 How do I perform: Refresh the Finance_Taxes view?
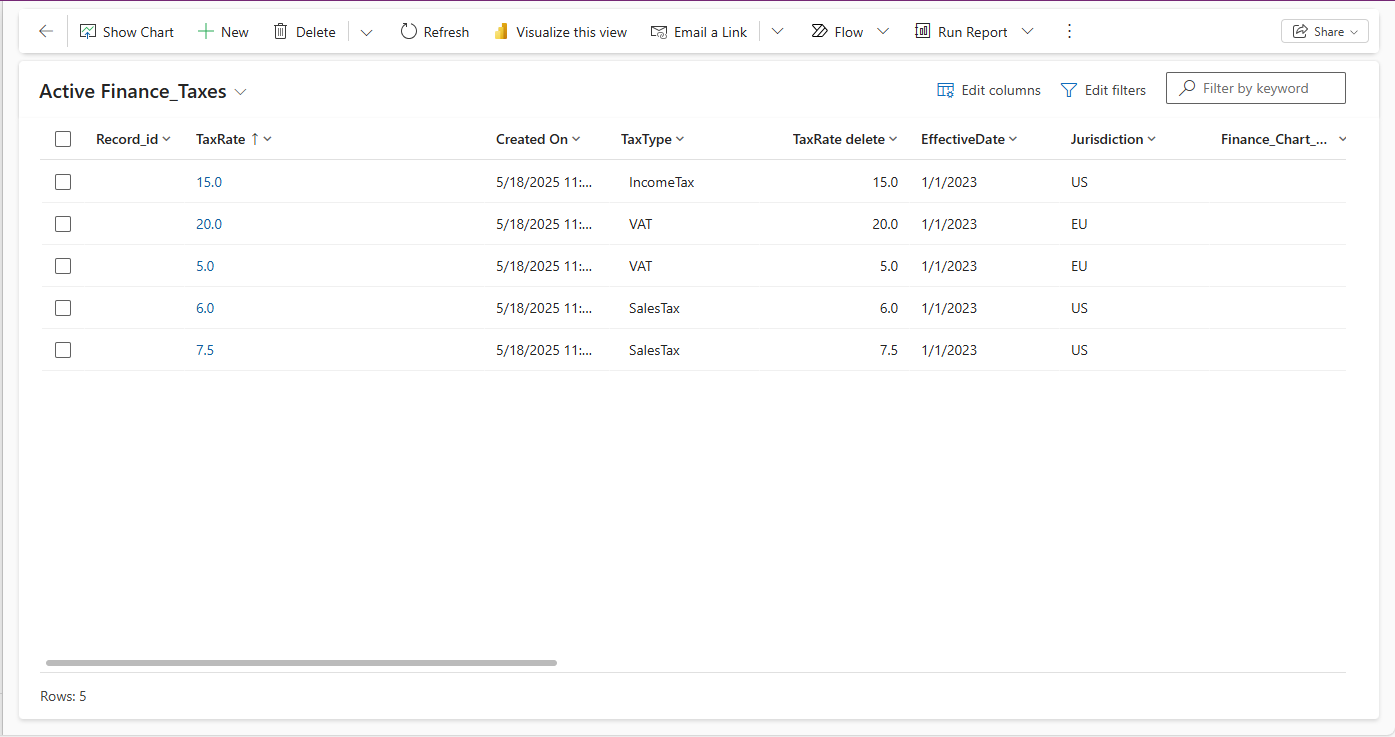[x=434, y=31]
